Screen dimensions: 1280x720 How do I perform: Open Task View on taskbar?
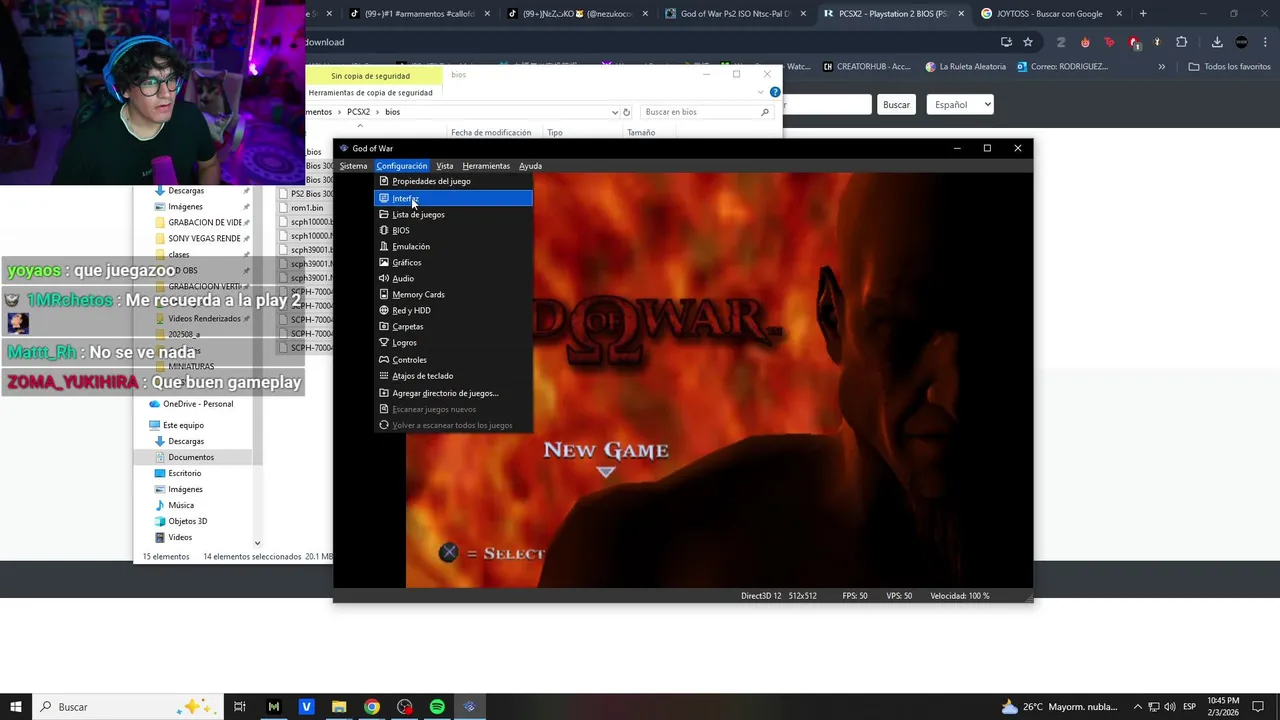(x=240, y=707)
